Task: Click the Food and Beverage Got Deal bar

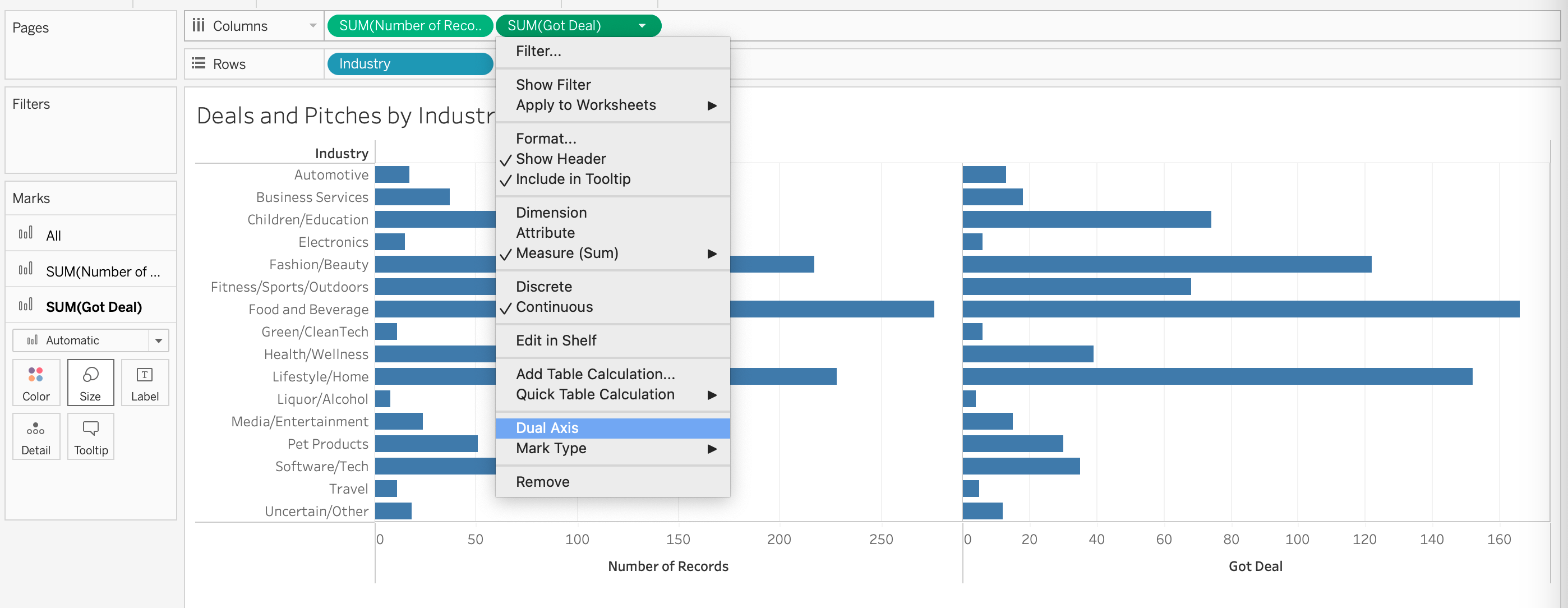Action: click(x=1240, y=309)
